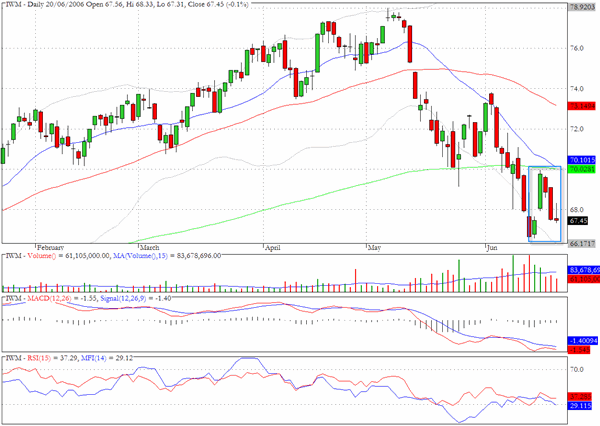
Task: Click the green 70.0281 moving average tag
Action: pos(582,169)
